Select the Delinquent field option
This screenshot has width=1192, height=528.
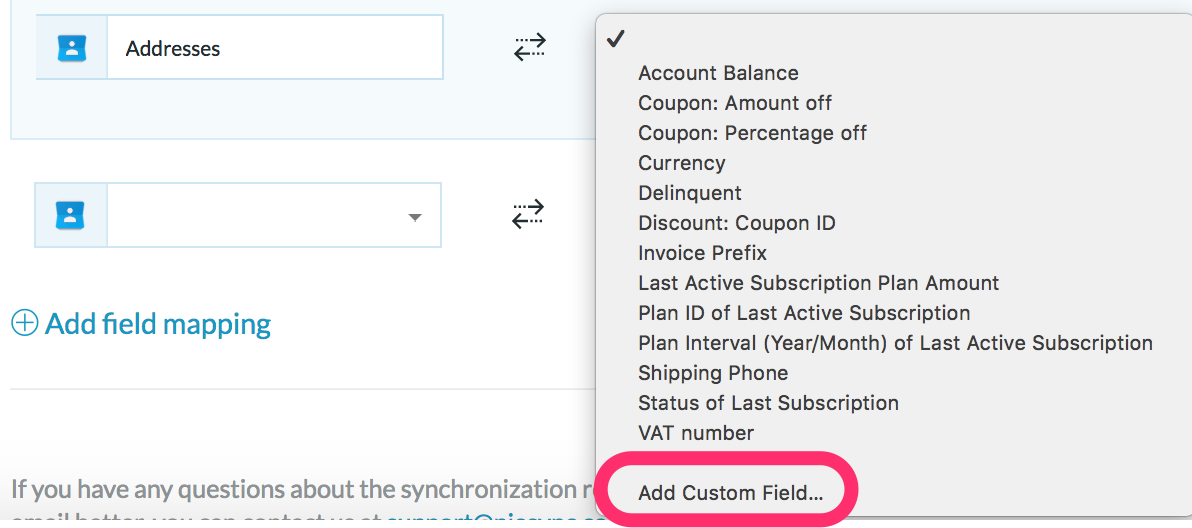(x=690, y=193)
